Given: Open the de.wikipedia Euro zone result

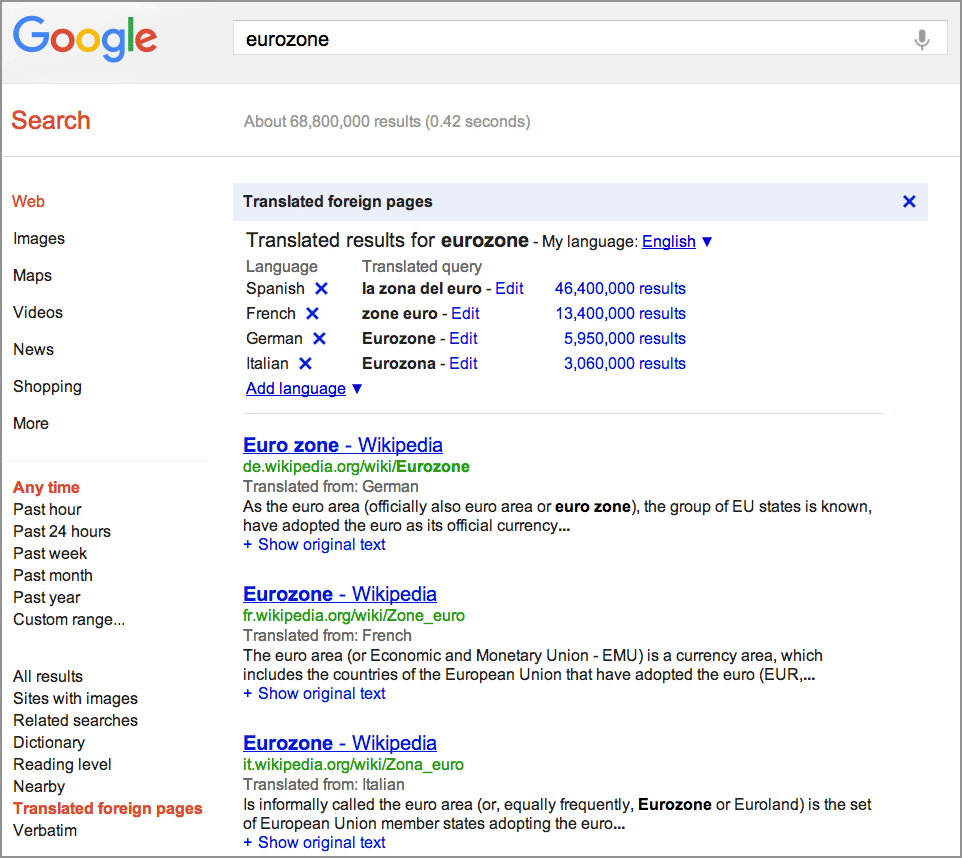Looking at the screenshot, I should coord(342,445).
